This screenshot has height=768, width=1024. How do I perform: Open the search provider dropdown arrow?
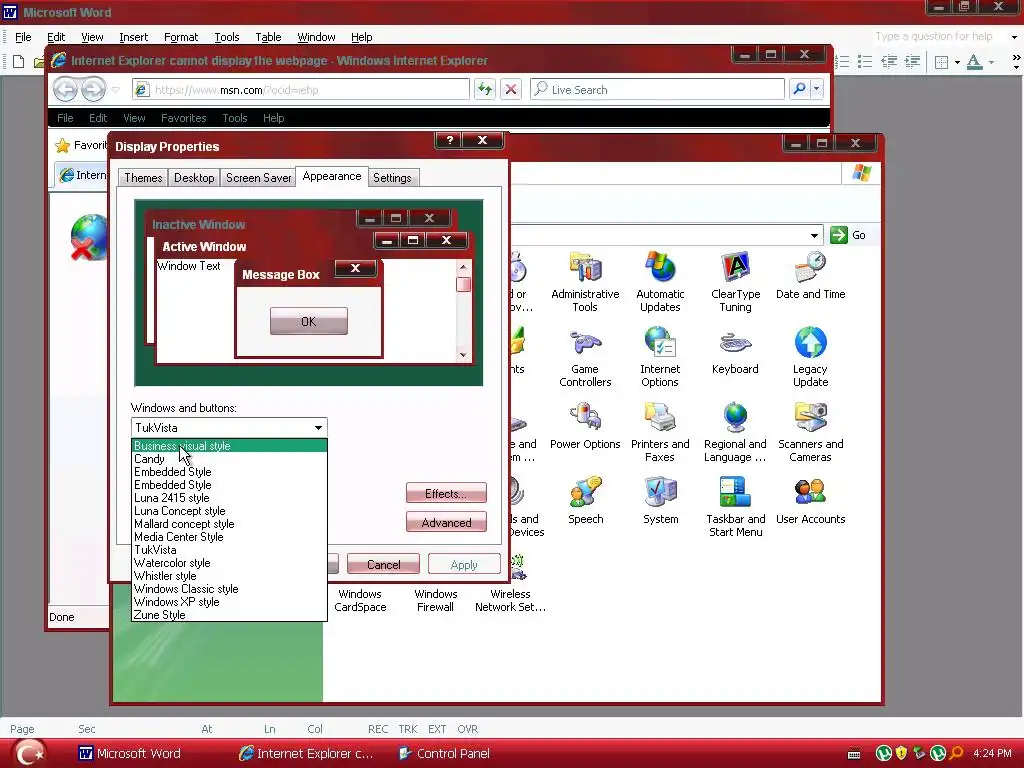[816, 89]
